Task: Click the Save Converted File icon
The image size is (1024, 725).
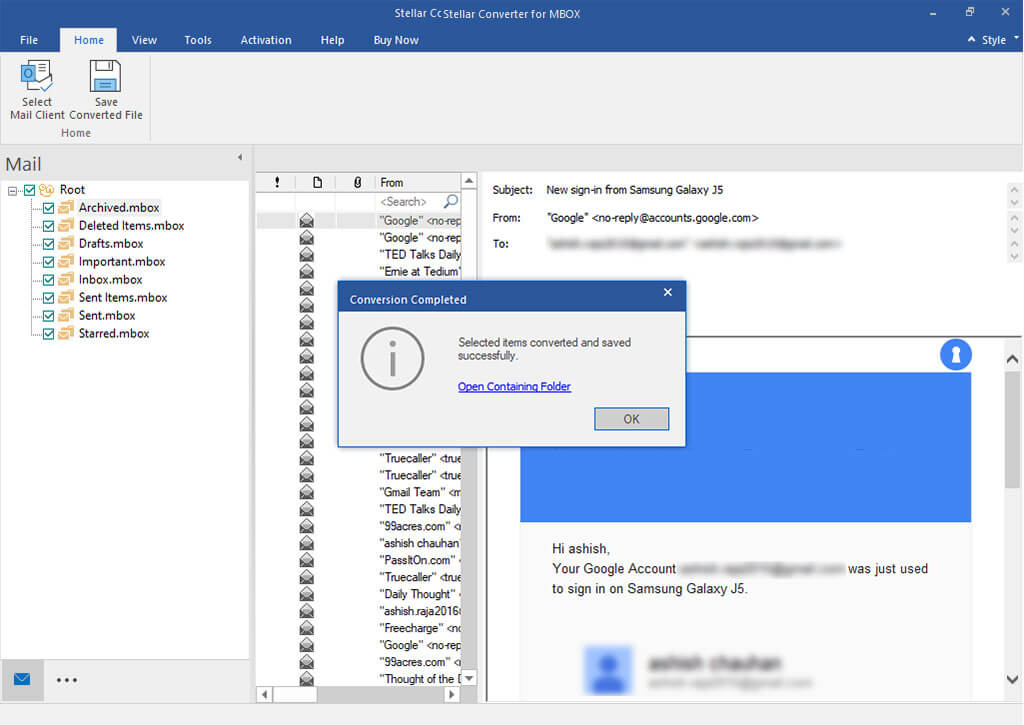Action: pos(105,78)
